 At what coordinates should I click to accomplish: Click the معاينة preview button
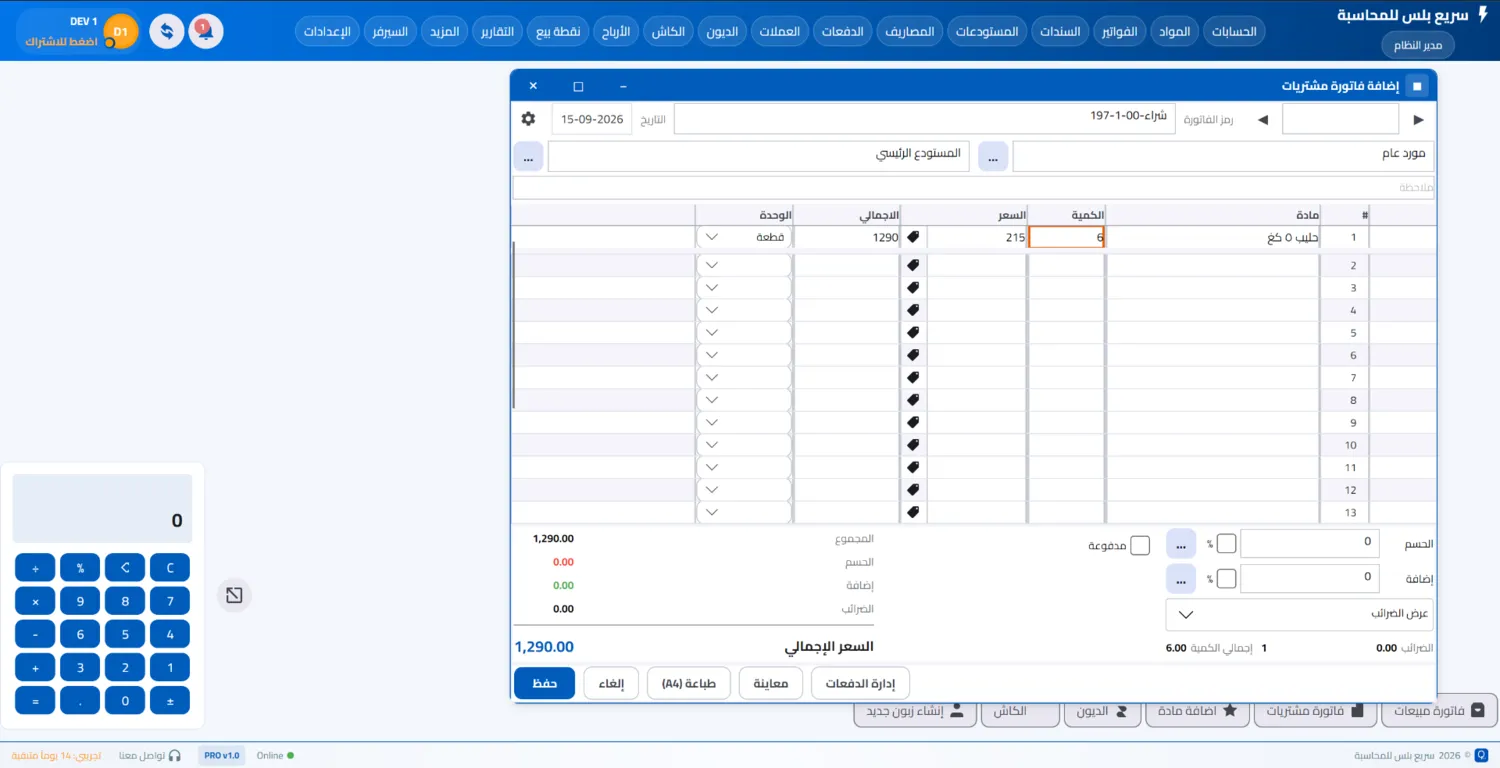point(771,683)
